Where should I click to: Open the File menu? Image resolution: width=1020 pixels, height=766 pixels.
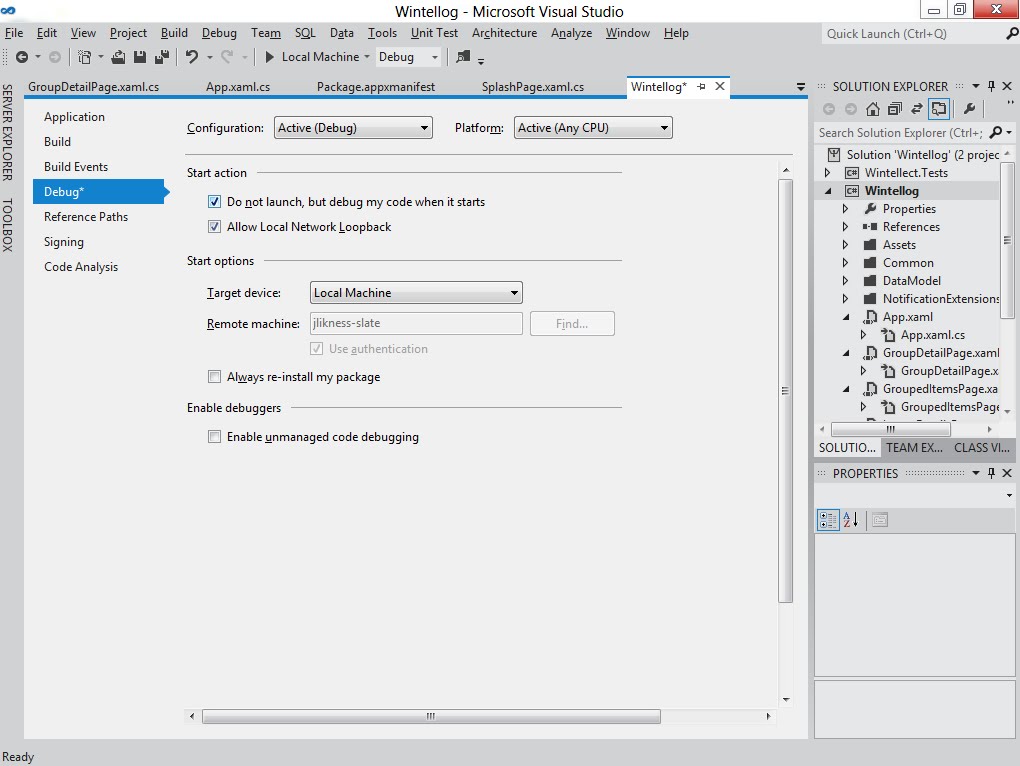pos(14,33)
